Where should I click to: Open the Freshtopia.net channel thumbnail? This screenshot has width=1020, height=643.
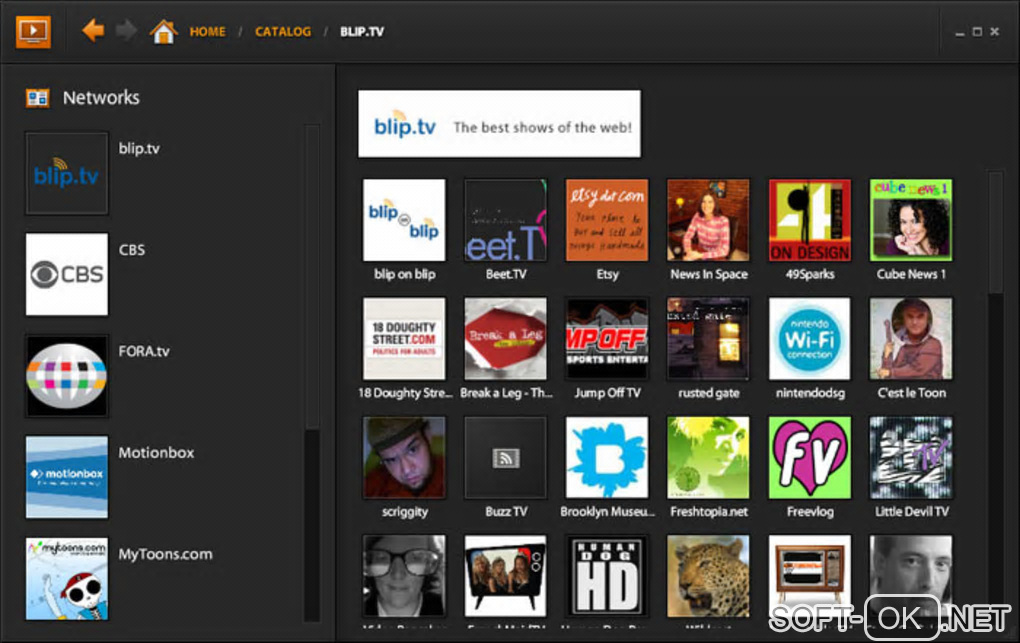coord(708,458)
